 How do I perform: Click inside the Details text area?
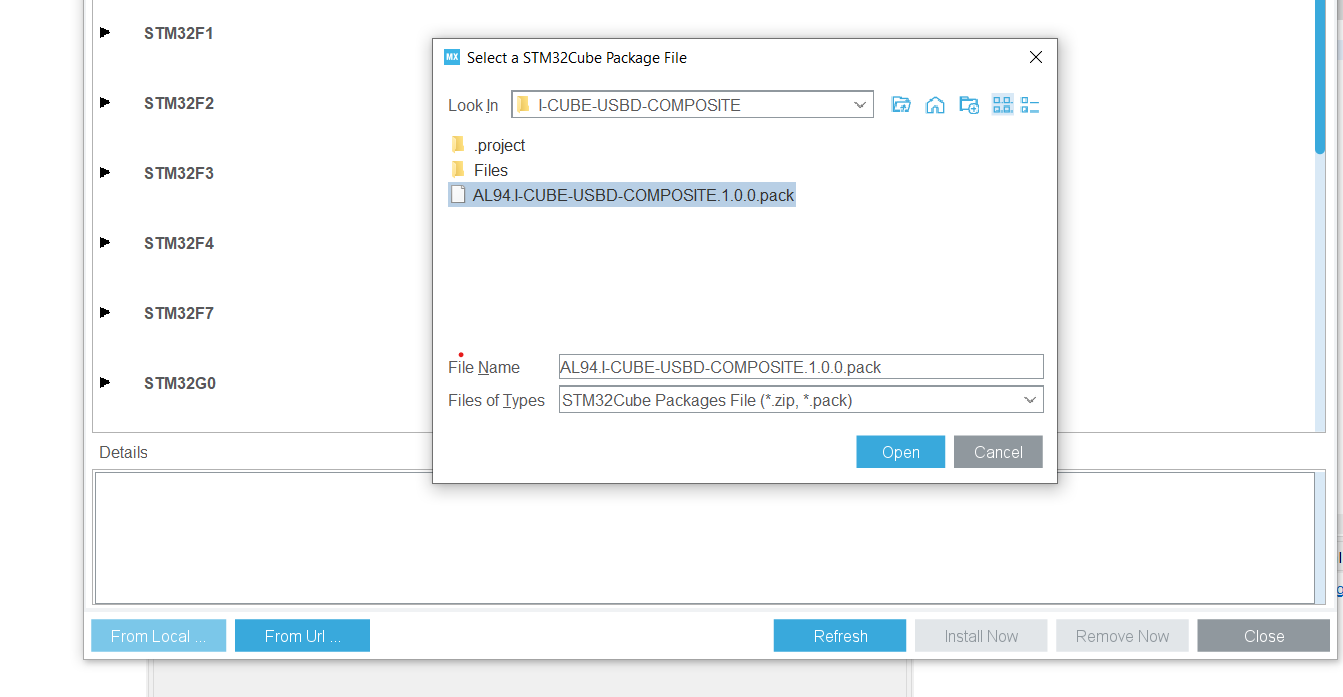coord(704,538)
